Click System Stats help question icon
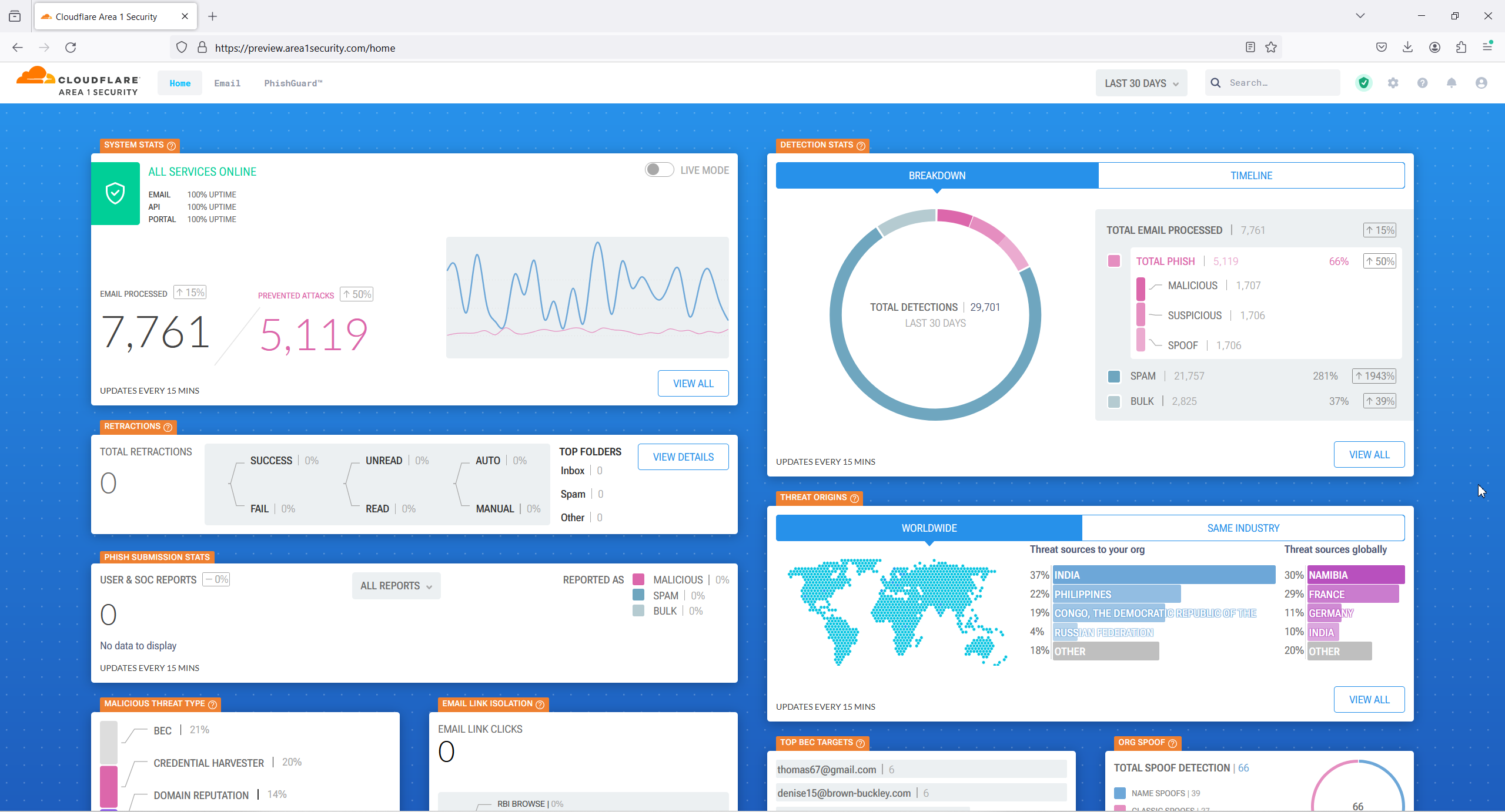 pos(171,146)
